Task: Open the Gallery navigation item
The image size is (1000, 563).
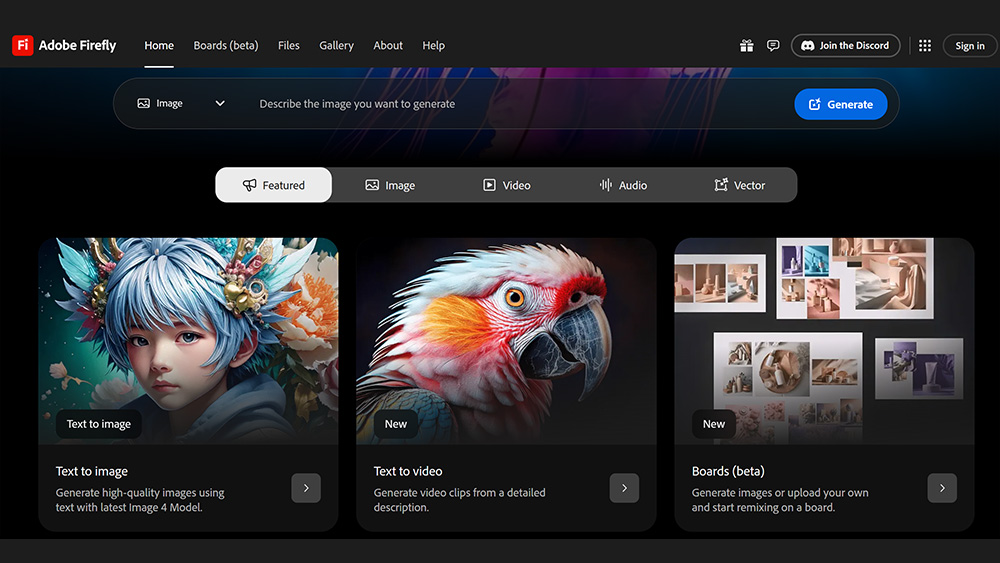Action: point(336,45)
